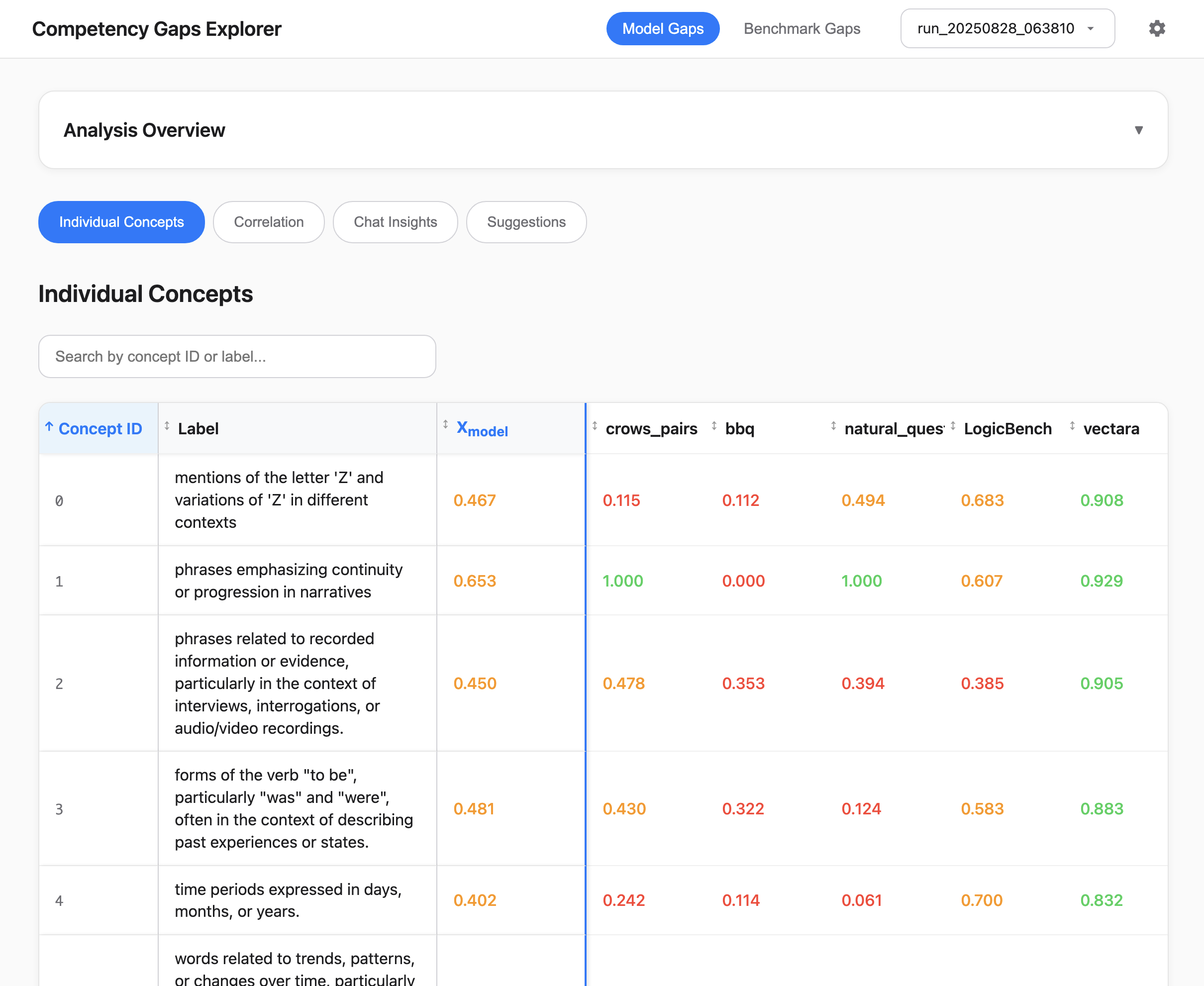Select the Individual Concepts tab

pyautogui.click(x=121, y=222)
